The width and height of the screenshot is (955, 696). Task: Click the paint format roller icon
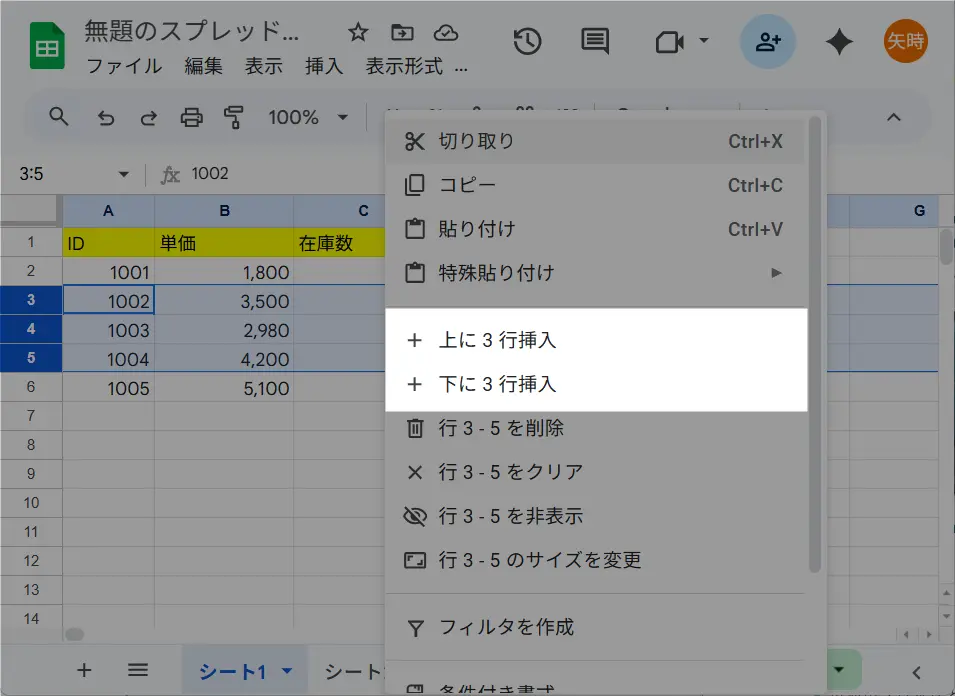(235, 118)
